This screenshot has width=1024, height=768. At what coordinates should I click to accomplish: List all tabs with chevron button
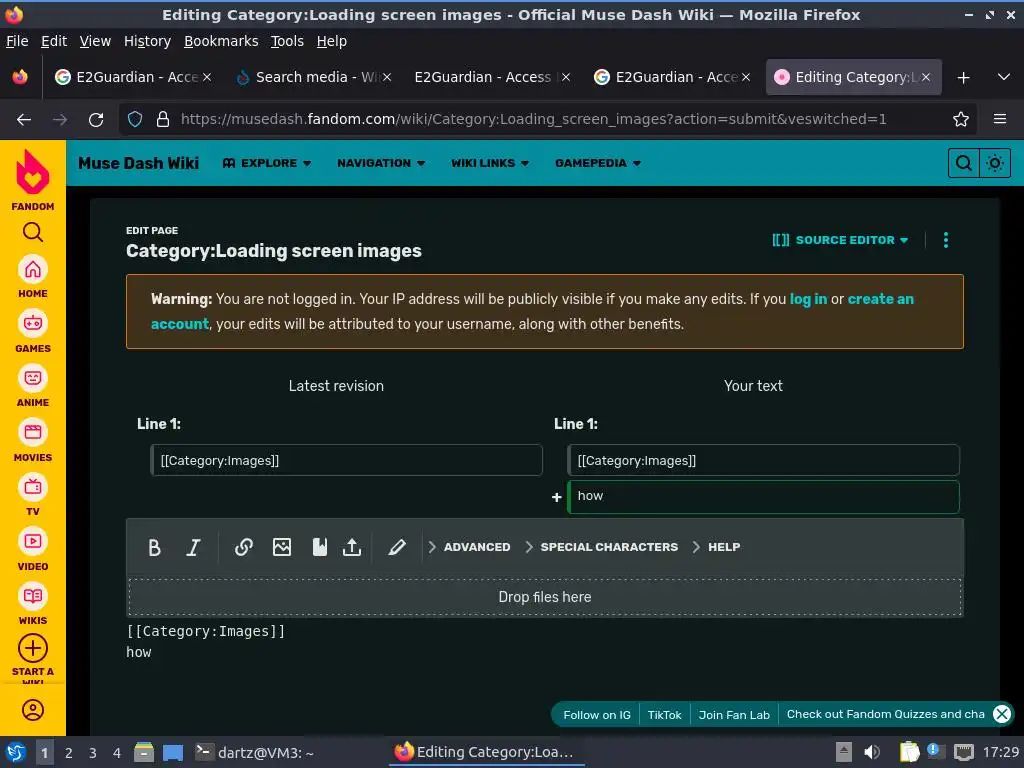[x=1004, y=77]
